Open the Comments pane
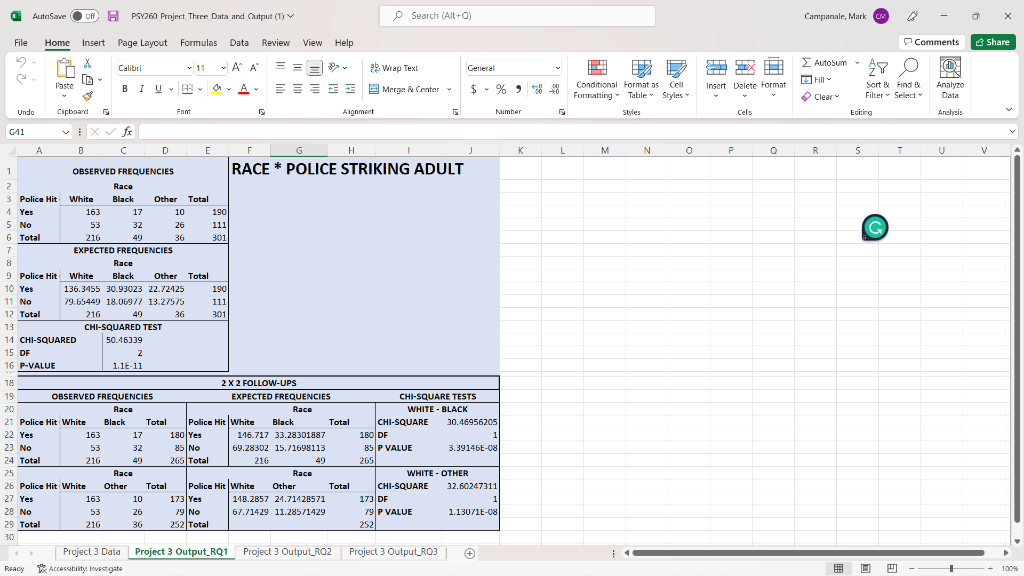Screen dimensions: 1024x576 tap(931, 42)
